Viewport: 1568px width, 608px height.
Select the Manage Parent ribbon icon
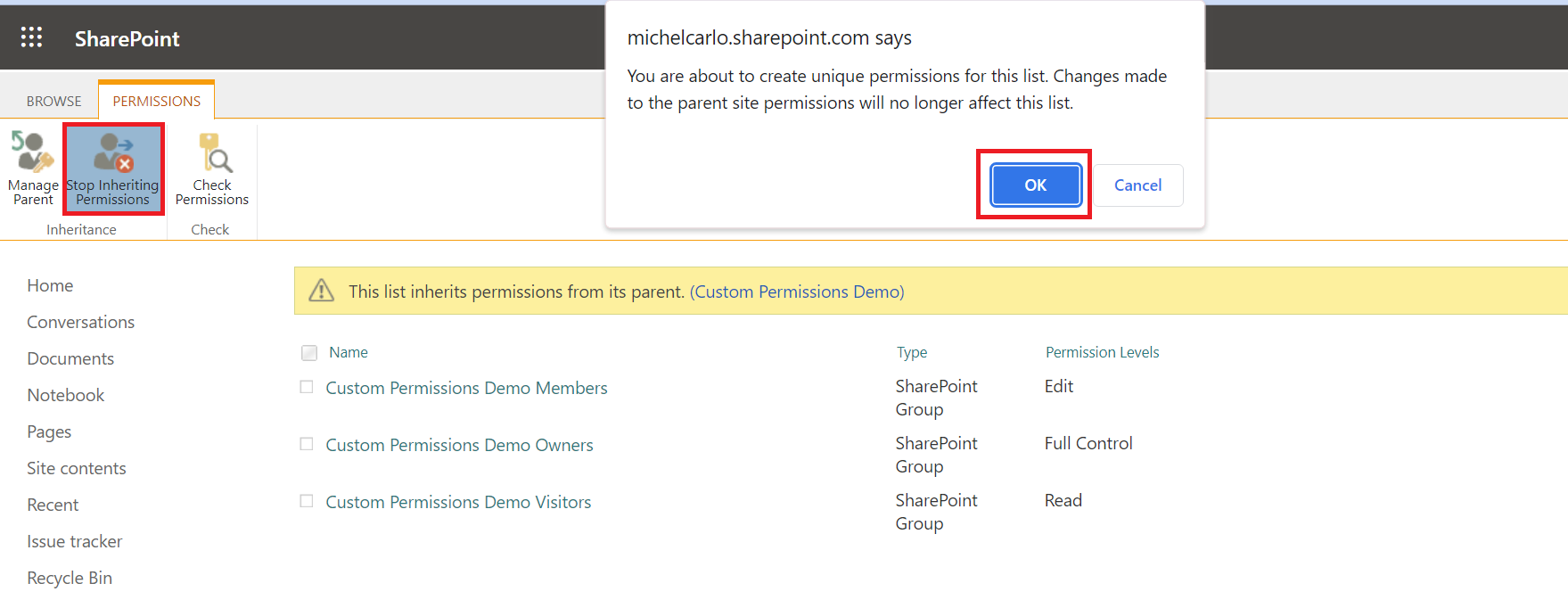pos(32,160)
